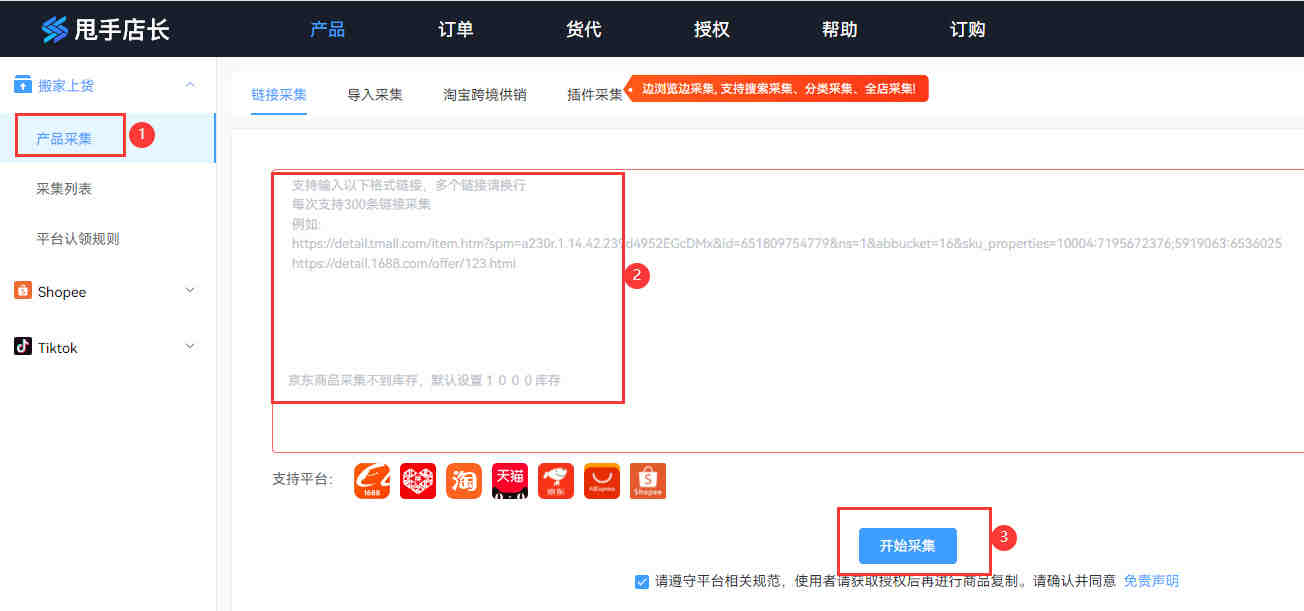Click the Shopee bag icon in sidebar
Viewport: 1304px width, 611px height.
click(23, 290)
